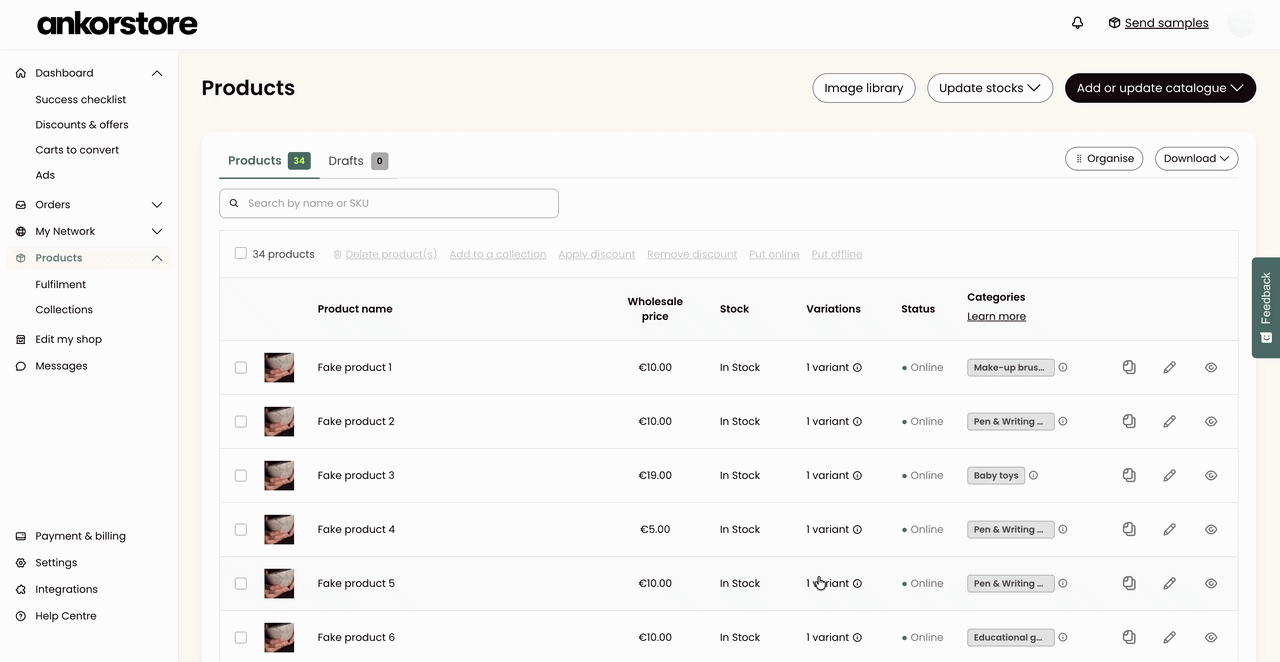
Task: Open the Download dropdown
Action: (x=1197, y=158)
